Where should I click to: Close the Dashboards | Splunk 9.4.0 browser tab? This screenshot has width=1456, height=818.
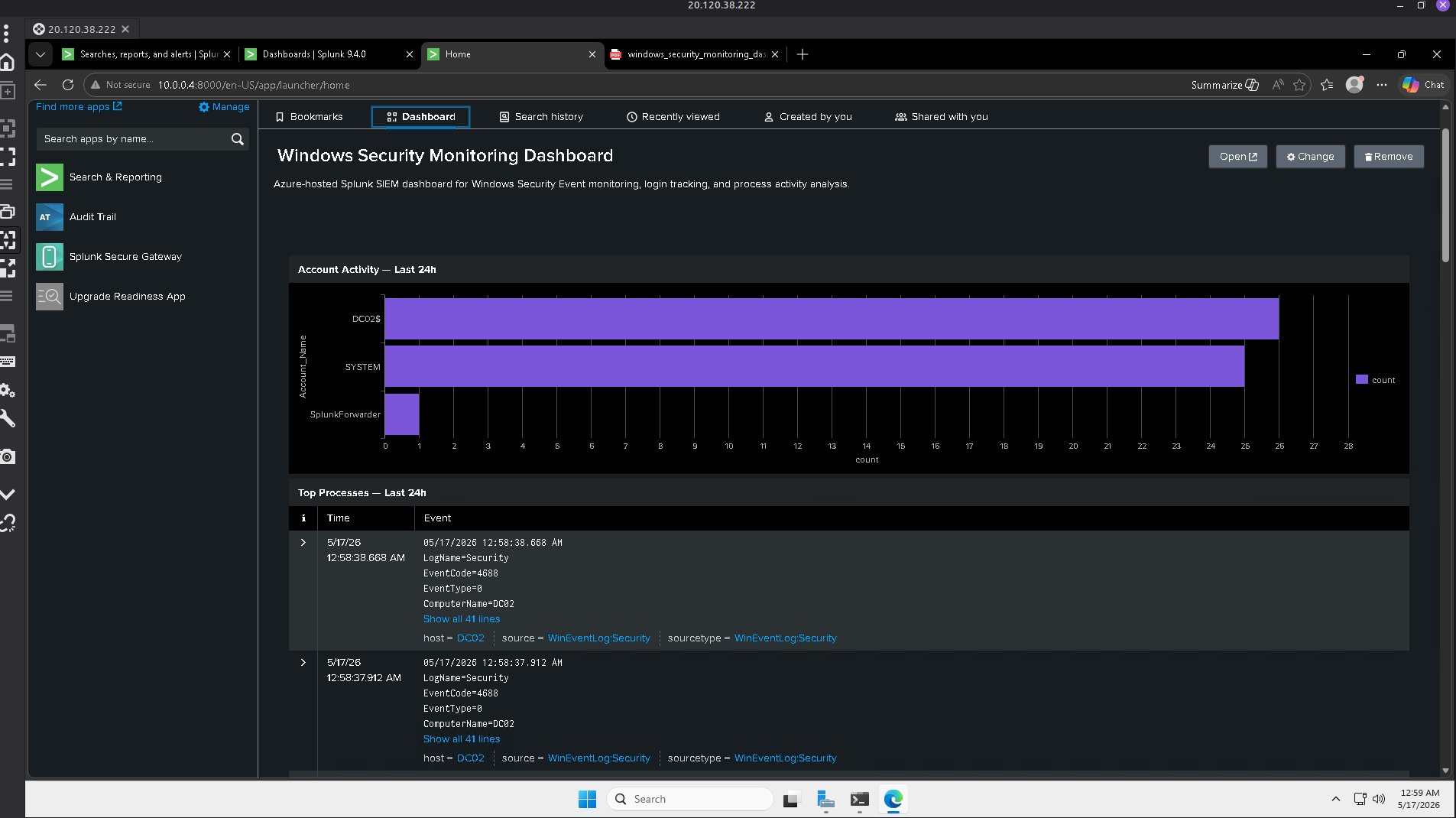coord(409,54)
